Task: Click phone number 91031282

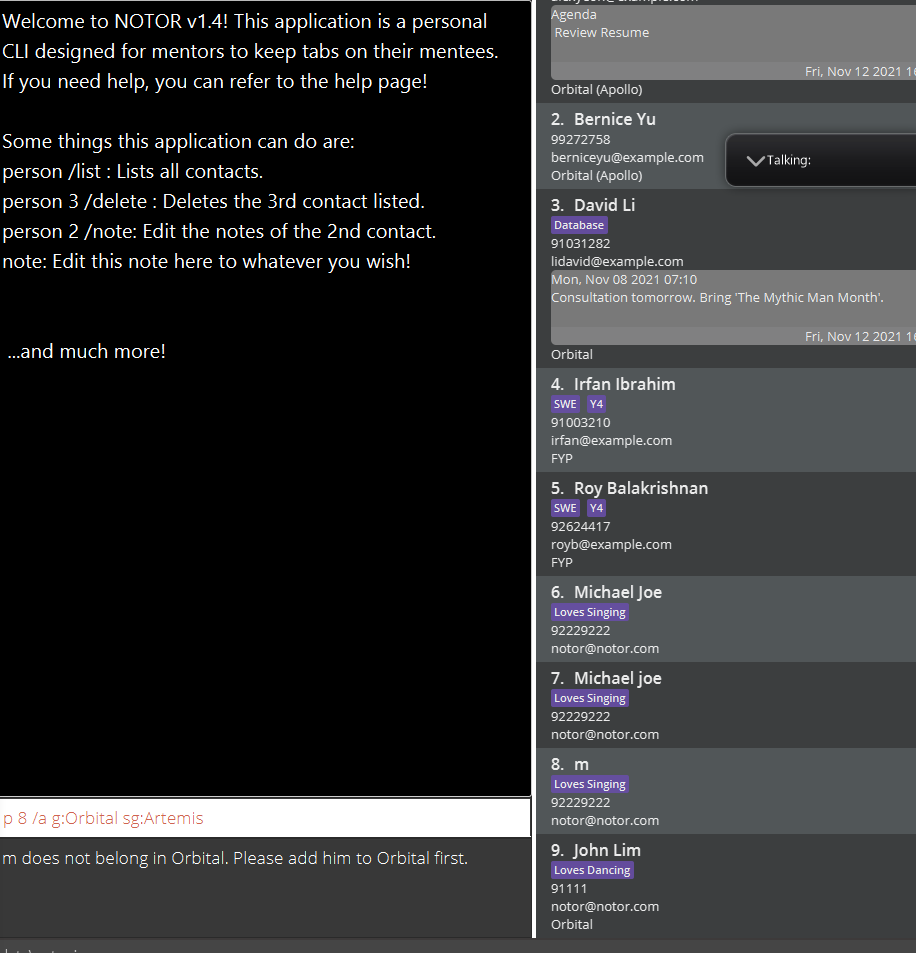Action: [x=580, y=244]
